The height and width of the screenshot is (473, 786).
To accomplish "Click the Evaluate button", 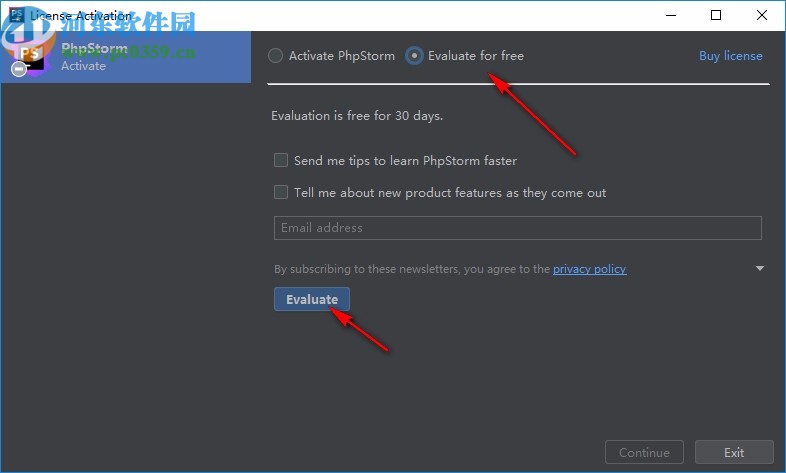I will coord(311,299).
